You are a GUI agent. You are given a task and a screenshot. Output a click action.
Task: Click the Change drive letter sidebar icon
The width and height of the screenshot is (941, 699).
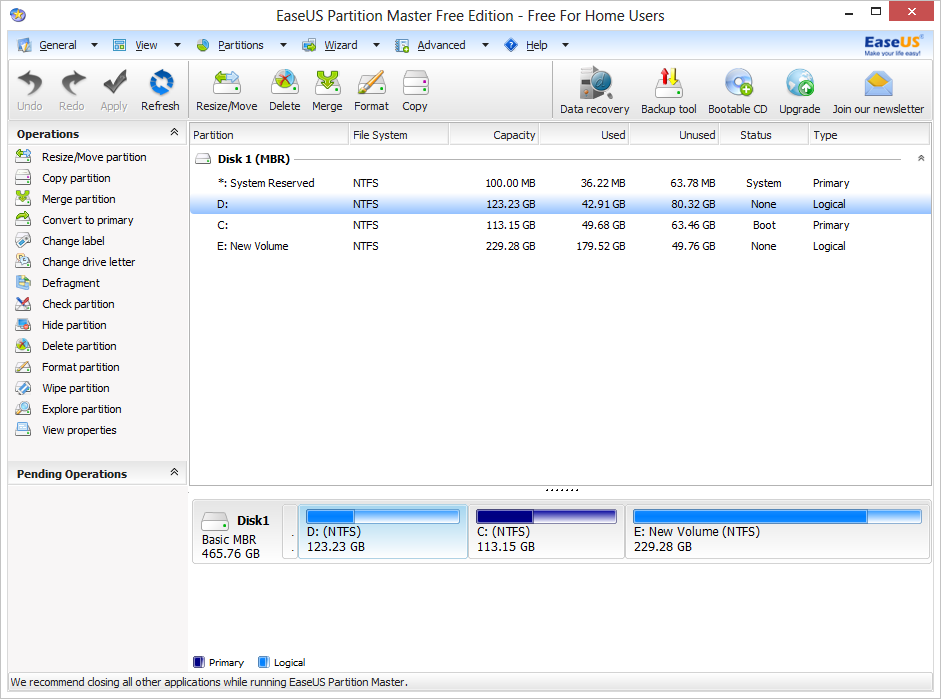pyautogui.click(x=23, y=262)
